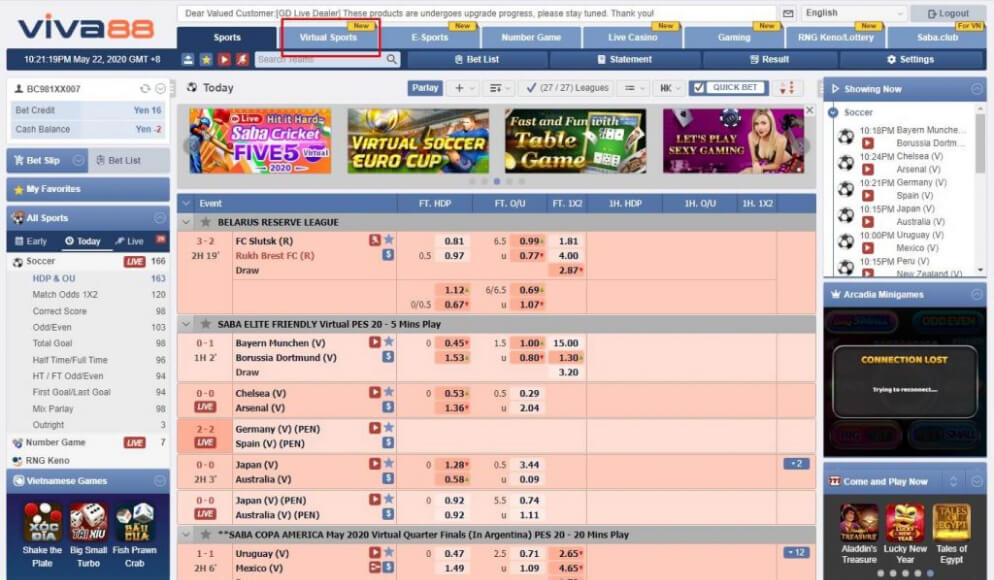The height and width of the screenshot is (580, 994).
Task: Click the message envelope icon
Action: (788, 14)
